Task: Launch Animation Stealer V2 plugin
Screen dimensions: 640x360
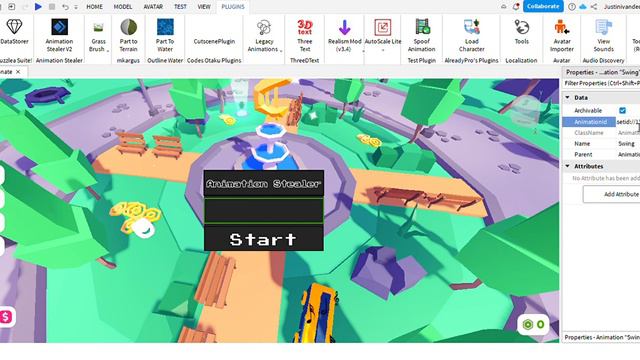Action: coord(59,35)
